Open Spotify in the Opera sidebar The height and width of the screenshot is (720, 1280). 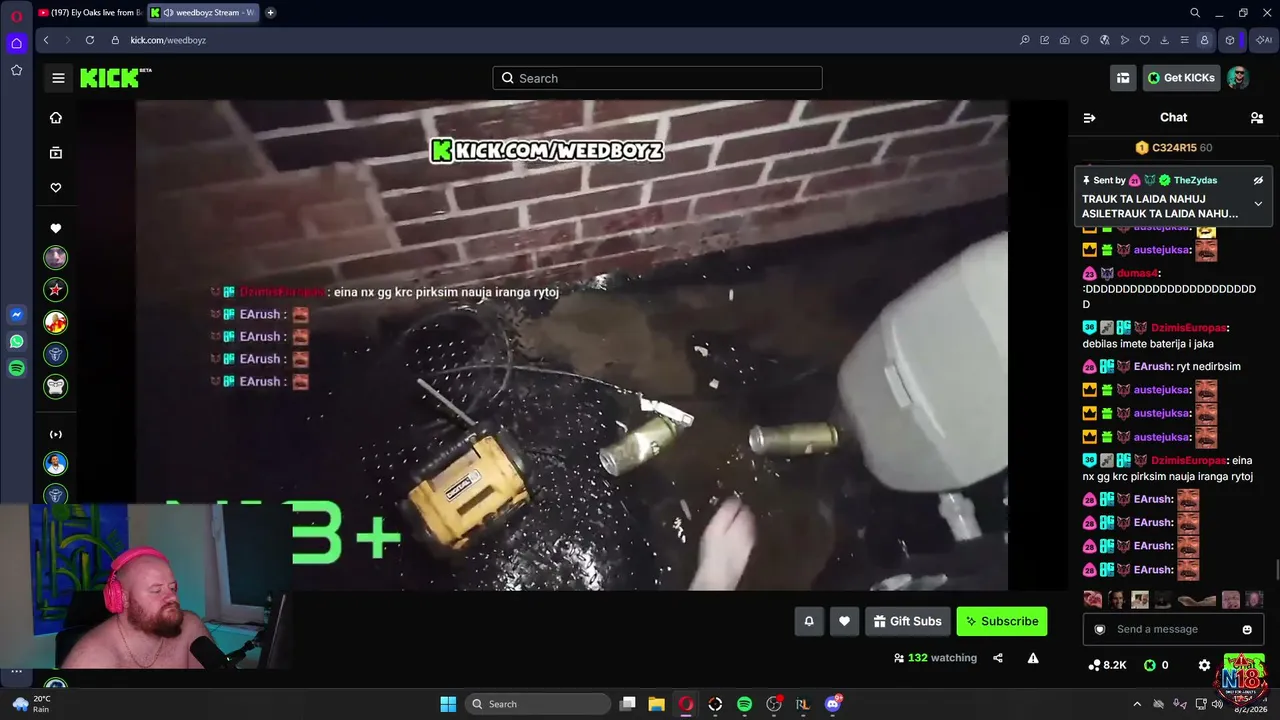pos(16,368)
